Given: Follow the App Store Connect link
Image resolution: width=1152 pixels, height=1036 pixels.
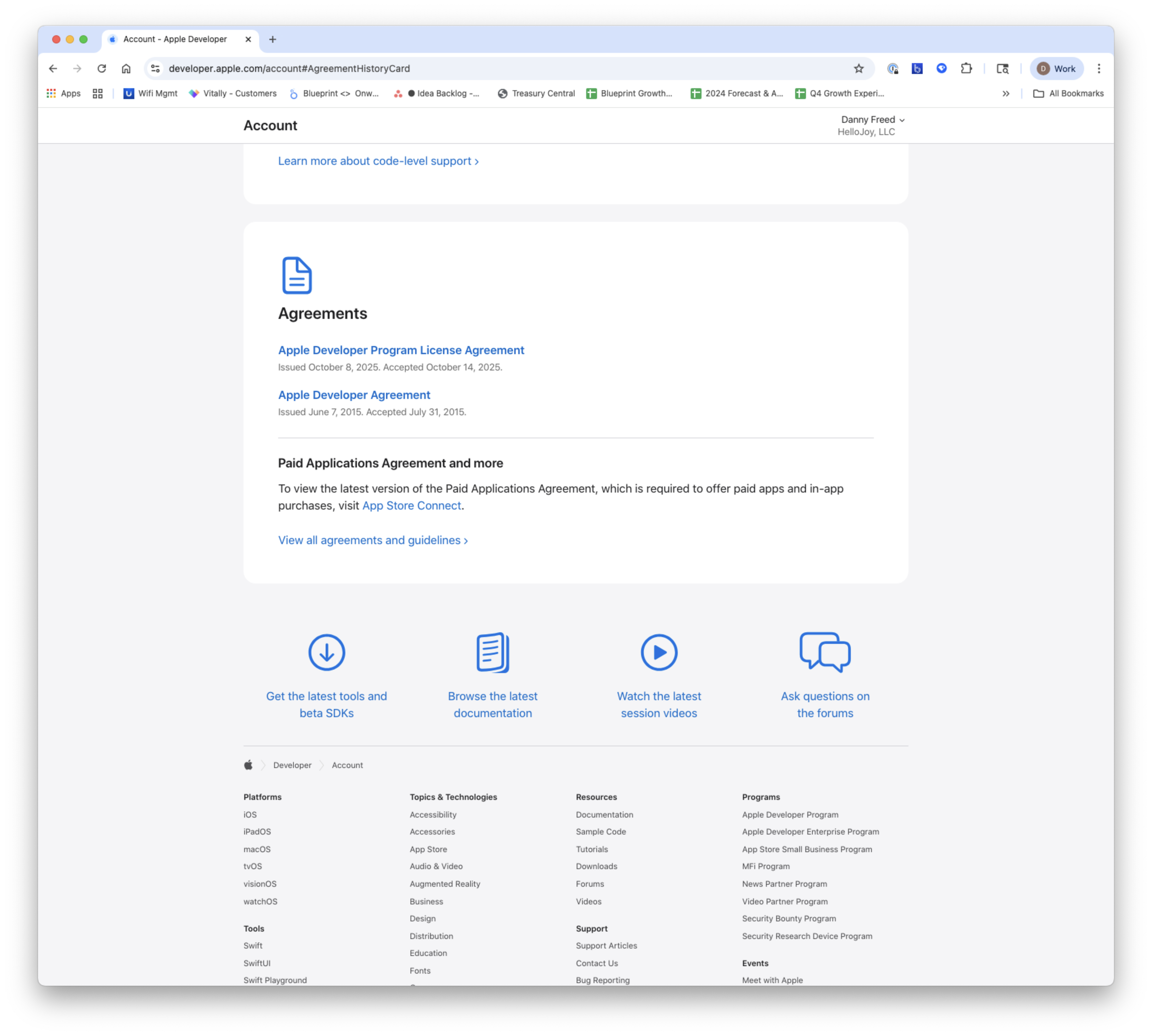Looking at the screenshot, I should point(411,505).
